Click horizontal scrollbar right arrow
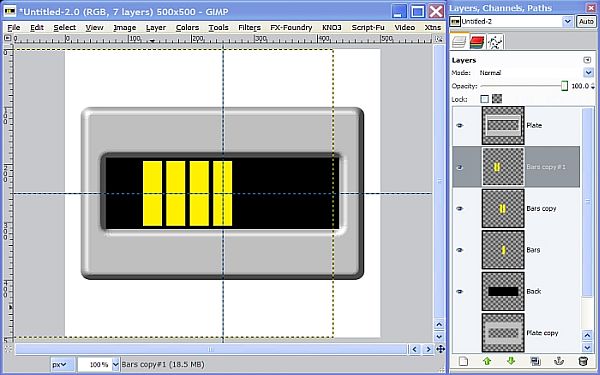600x375 pixels. coord(428,349)
